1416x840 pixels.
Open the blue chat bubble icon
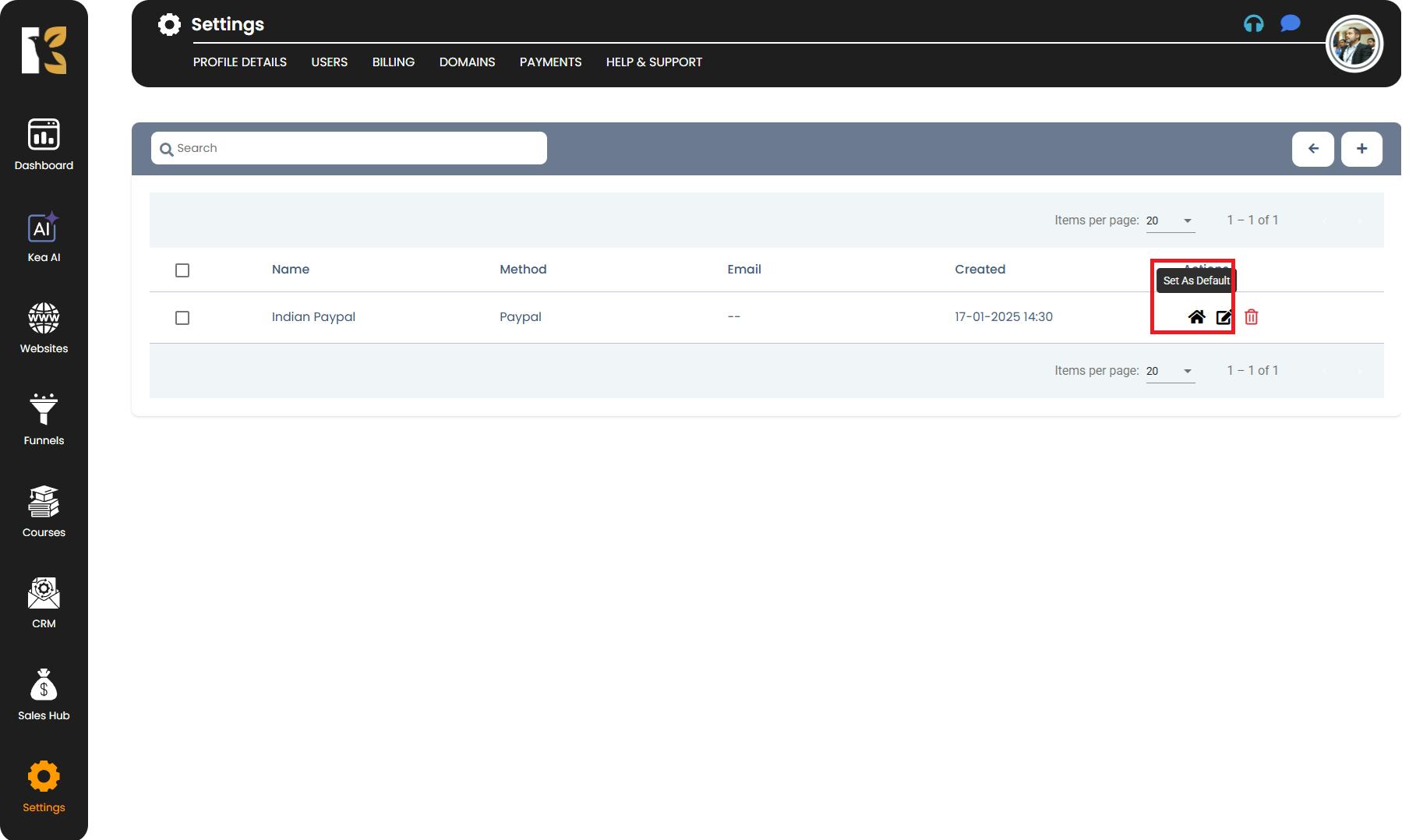[x=1290, y=24]
